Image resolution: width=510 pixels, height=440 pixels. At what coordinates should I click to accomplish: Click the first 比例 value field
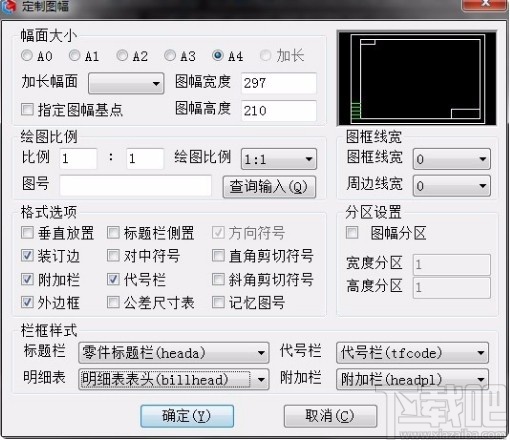pyautogui.click(x=78, y=158)
